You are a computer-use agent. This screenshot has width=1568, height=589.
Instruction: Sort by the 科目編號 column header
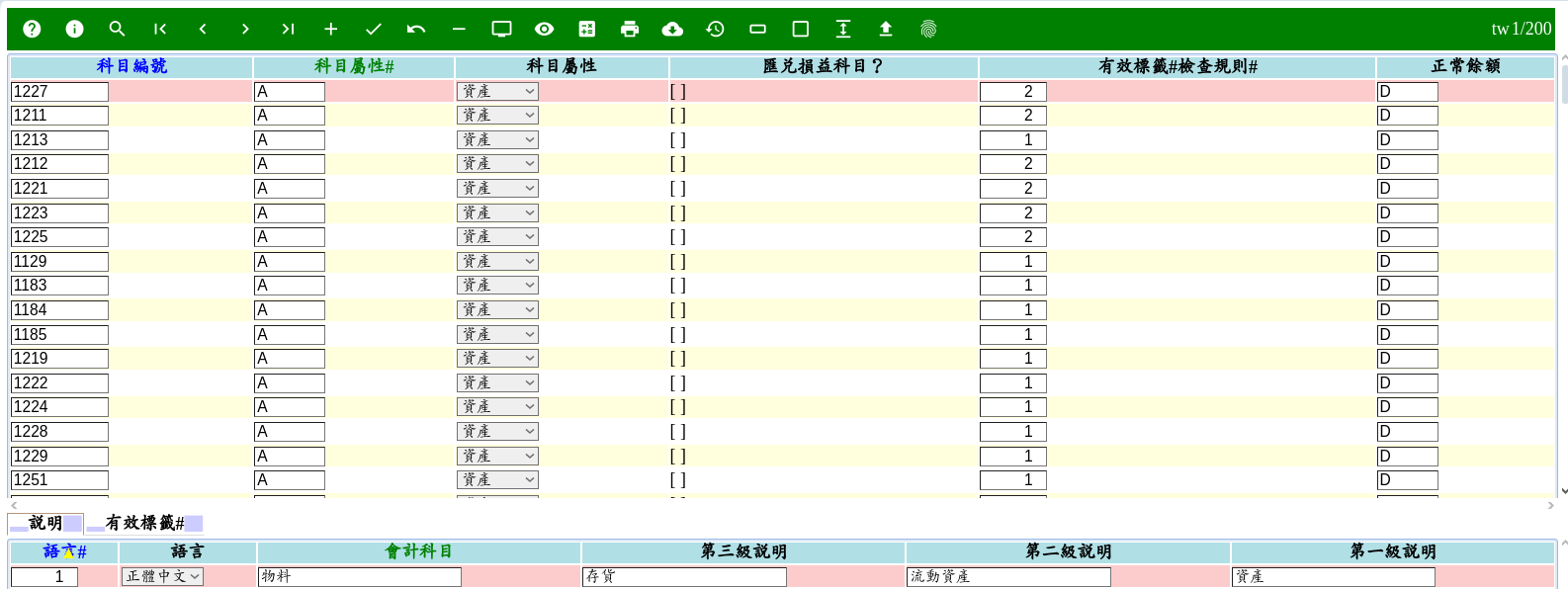131,66
